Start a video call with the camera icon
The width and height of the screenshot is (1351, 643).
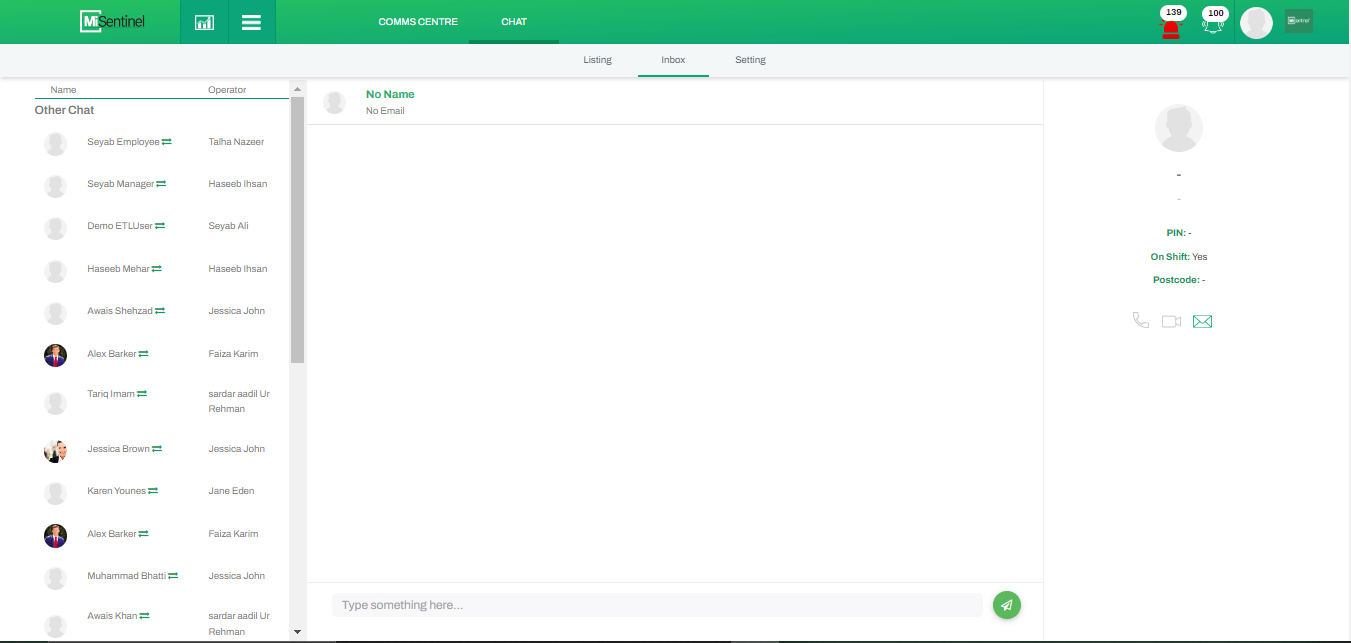coord(1171,321)
